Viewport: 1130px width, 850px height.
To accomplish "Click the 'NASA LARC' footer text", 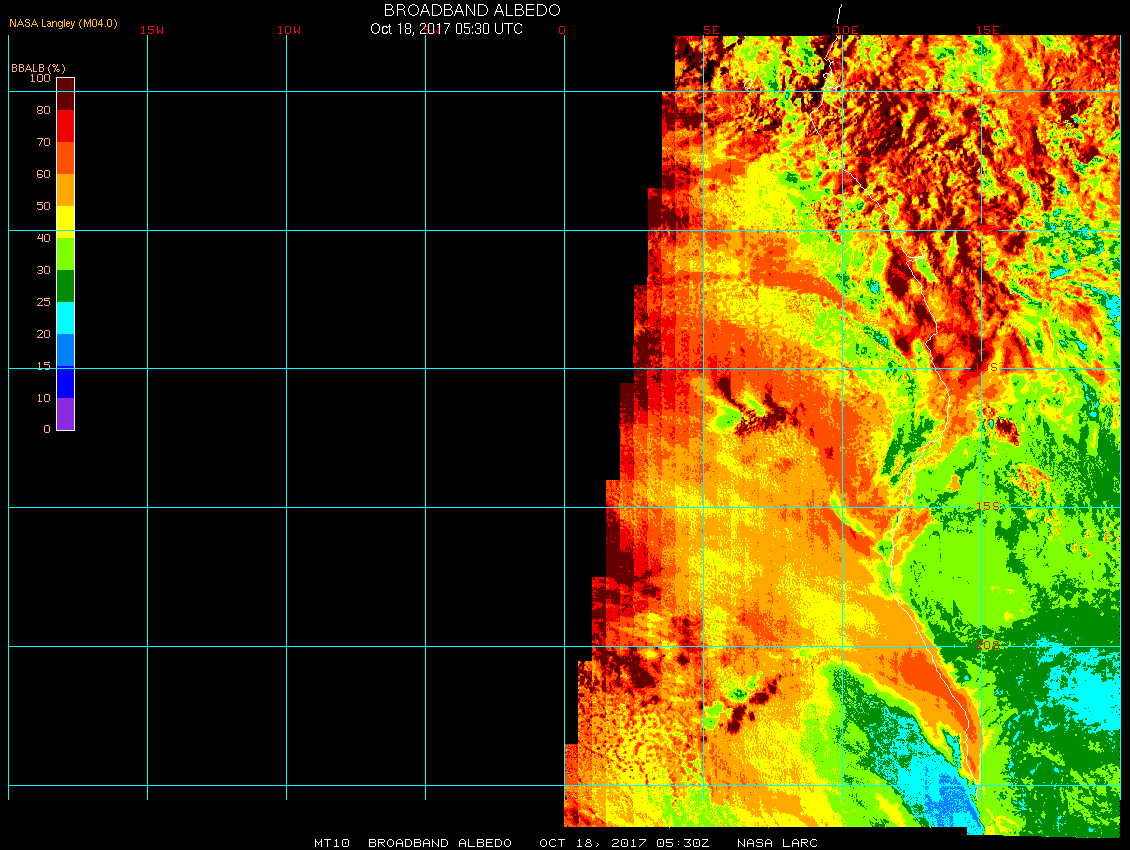I will pos(777,843).
